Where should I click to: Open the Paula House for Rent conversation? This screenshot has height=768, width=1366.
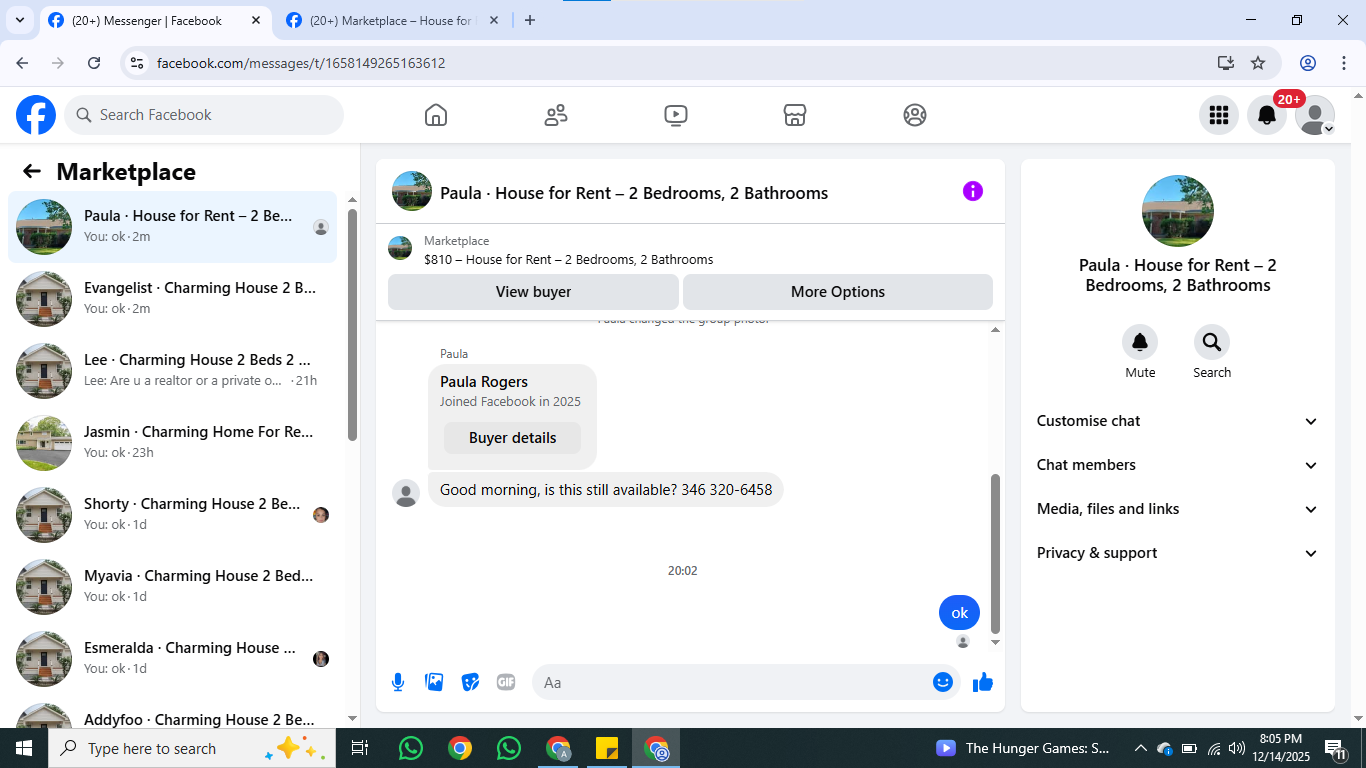point(172,227)
